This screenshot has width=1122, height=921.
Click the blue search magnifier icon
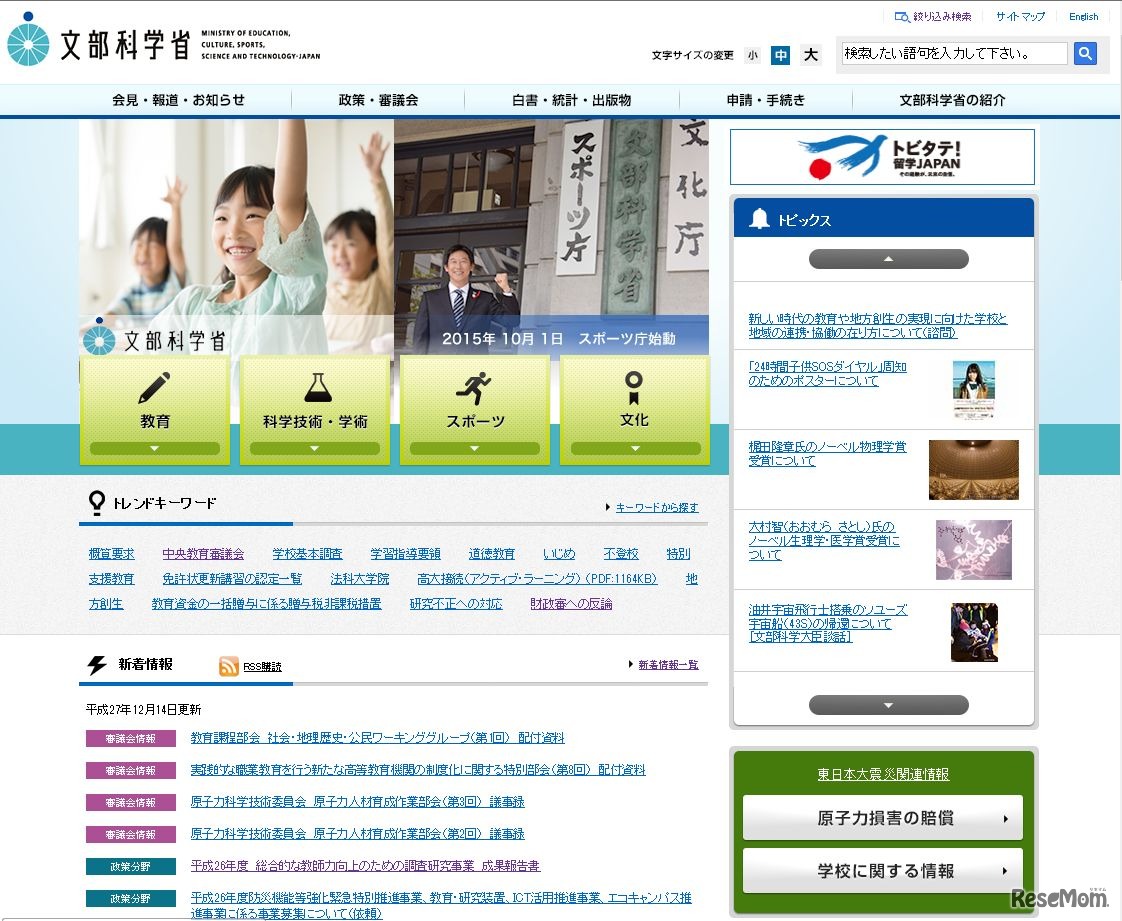point(1085,54)
